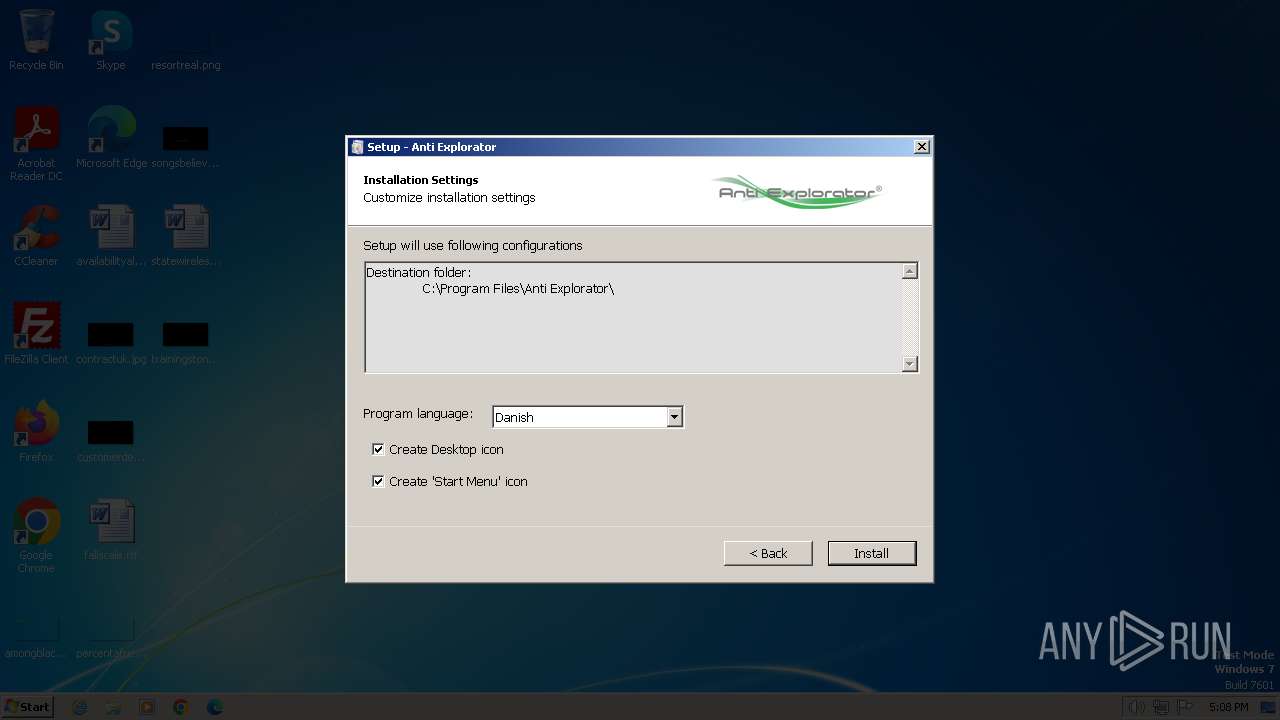Click the amongblac... desktop file label
This screenshot has height=720, width=1280.
[x=36, y=653]
